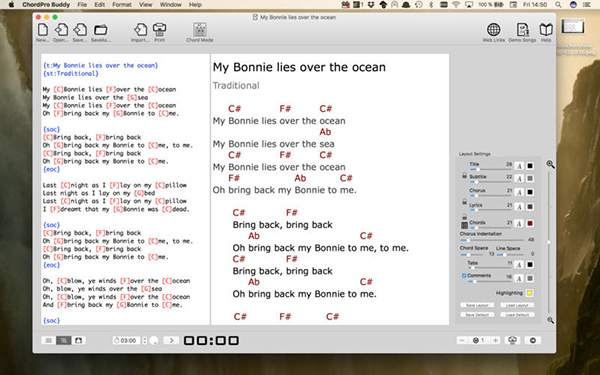Screen dimensions: 600x375
Task: Click the duration stepper arrows
Action: coord(145,340)
